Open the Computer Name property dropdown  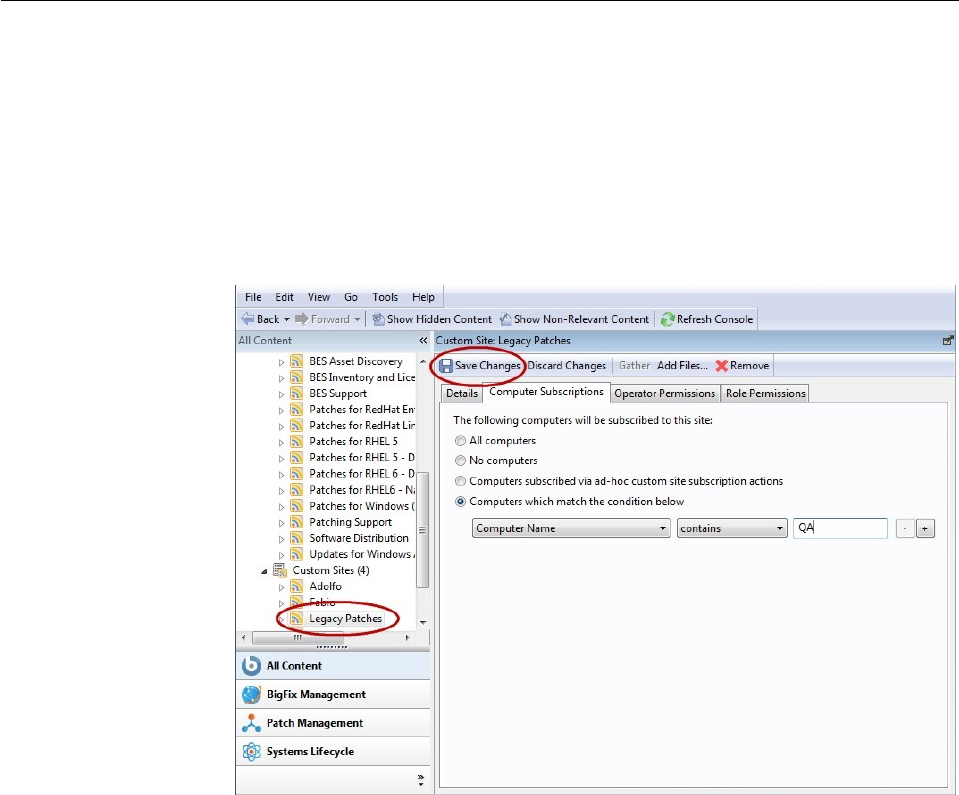pyautogui.click(x=571, y=528)
